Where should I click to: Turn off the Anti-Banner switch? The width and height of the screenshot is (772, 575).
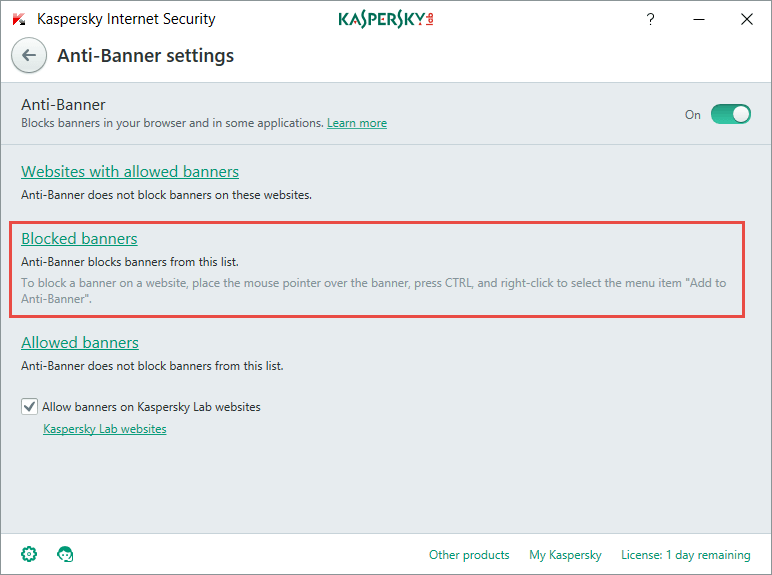click(731, 114)
